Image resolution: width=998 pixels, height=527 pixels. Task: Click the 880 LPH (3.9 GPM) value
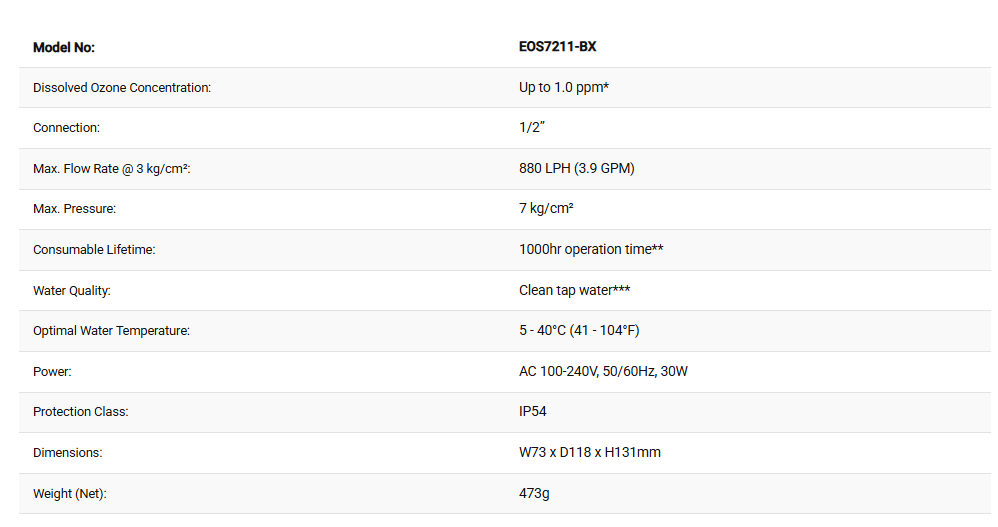point(577,169)
